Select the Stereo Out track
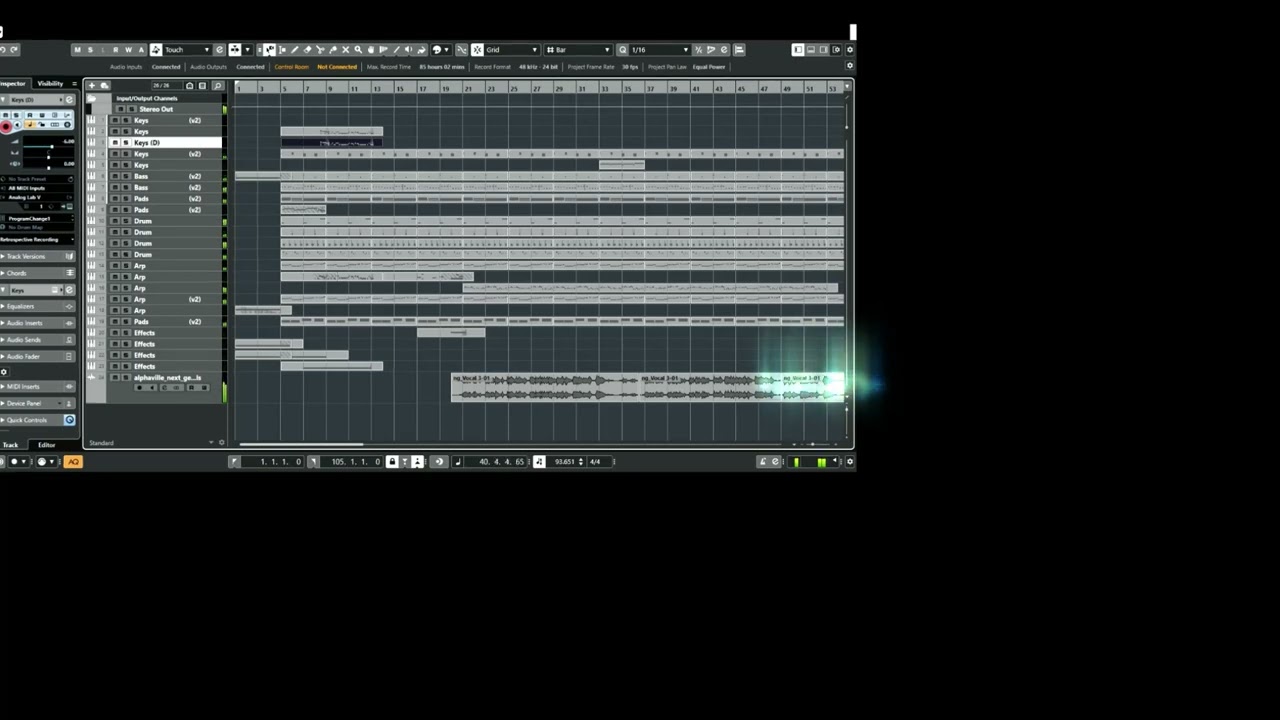Screen dimensions: 1280x720 pyautogui.click(x=156, y=109)
